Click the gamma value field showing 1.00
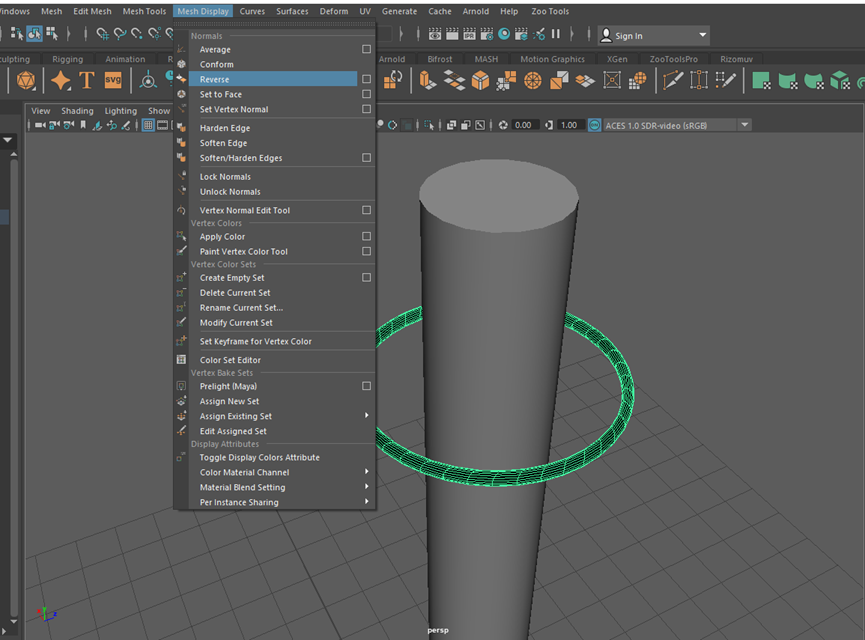 569,125
